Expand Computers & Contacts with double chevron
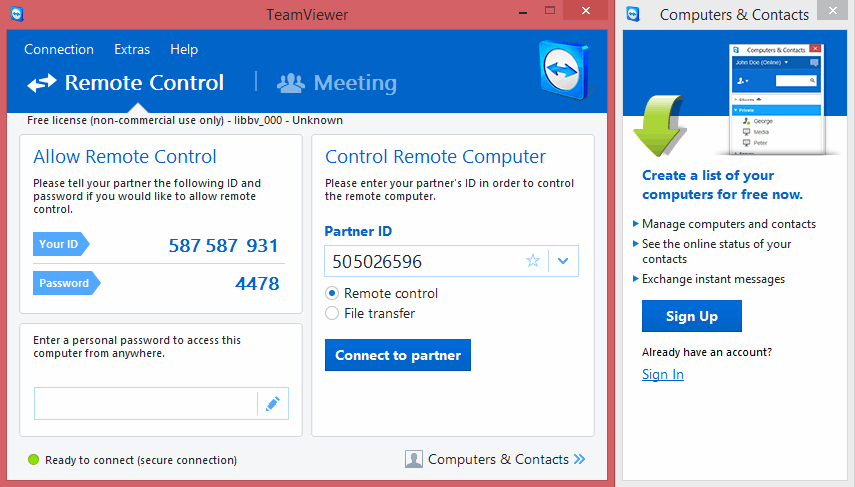This screenshot has width=855, height=487. [x=580, y=459]
